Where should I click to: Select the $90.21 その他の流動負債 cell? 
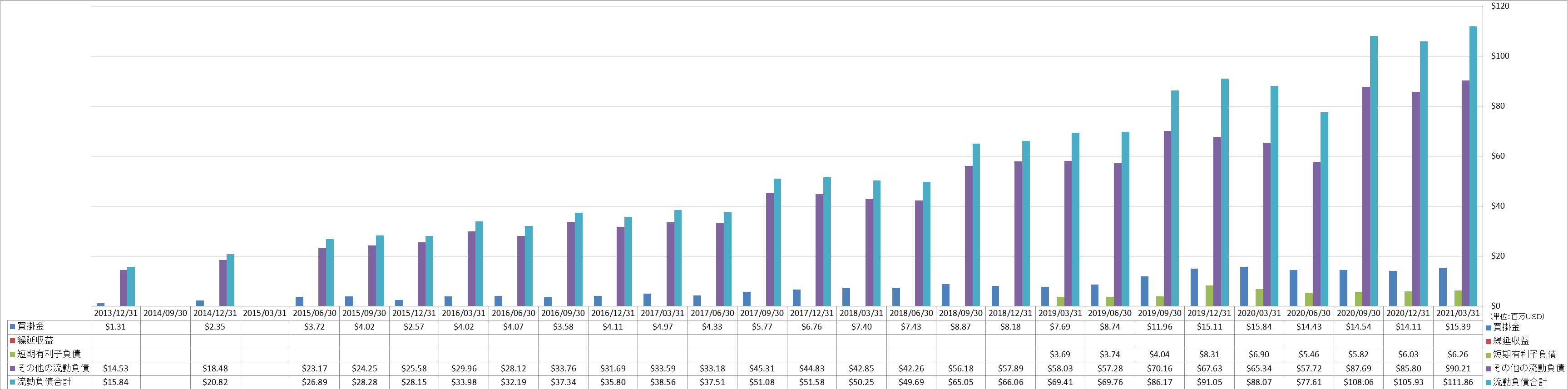(1458, 369)
